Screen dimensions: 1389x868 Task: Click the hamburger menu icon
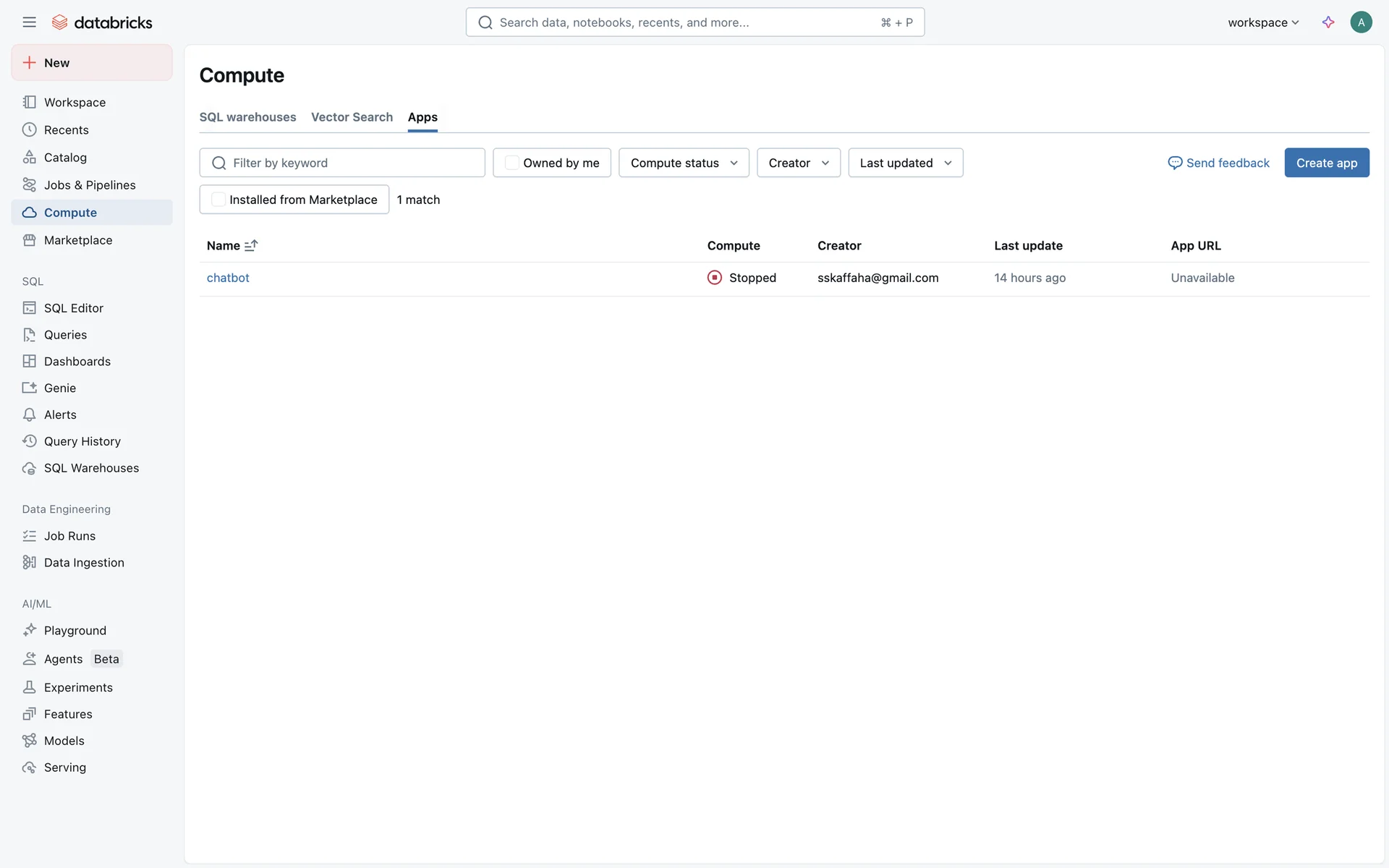(29, 22)
